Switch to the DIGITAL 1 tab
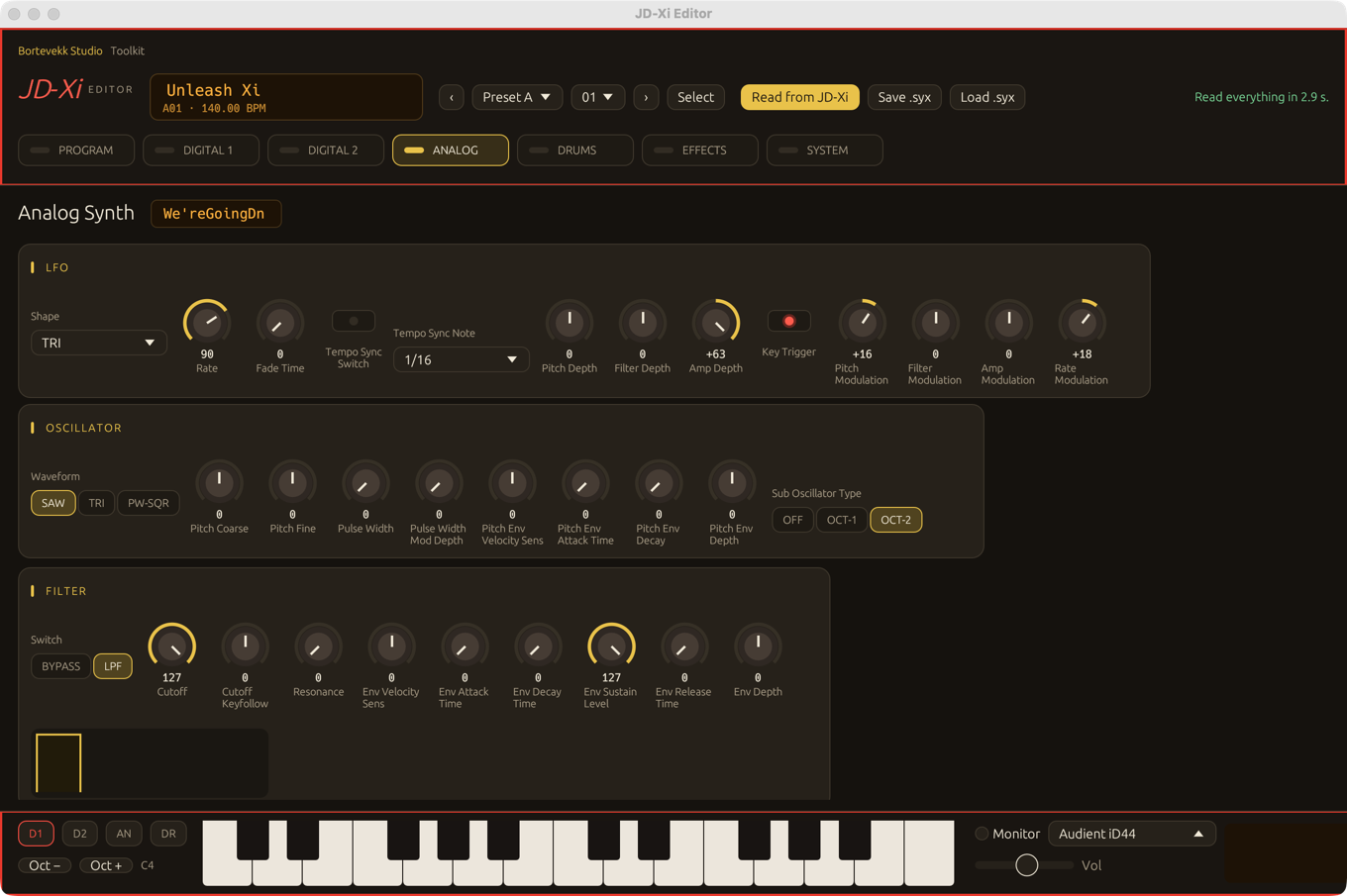Viewport: 1347px width, 896px height. tap(201, 150)
